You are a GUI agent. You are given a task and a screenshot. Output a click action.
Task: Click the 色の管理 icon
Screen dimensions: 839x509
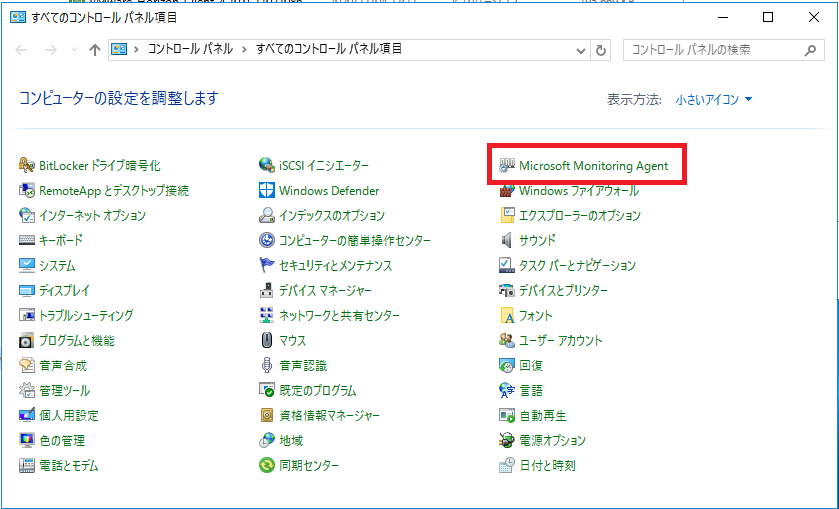click(x=26, y=440)
